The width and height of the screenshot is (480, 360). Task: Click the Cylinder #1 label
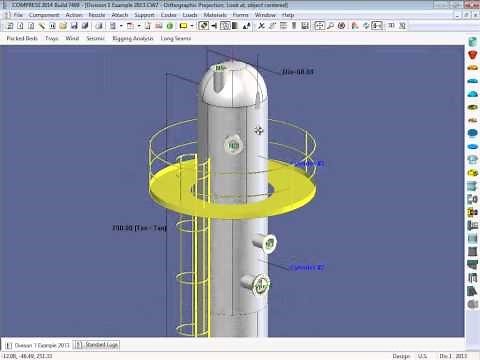coord(308,164)
